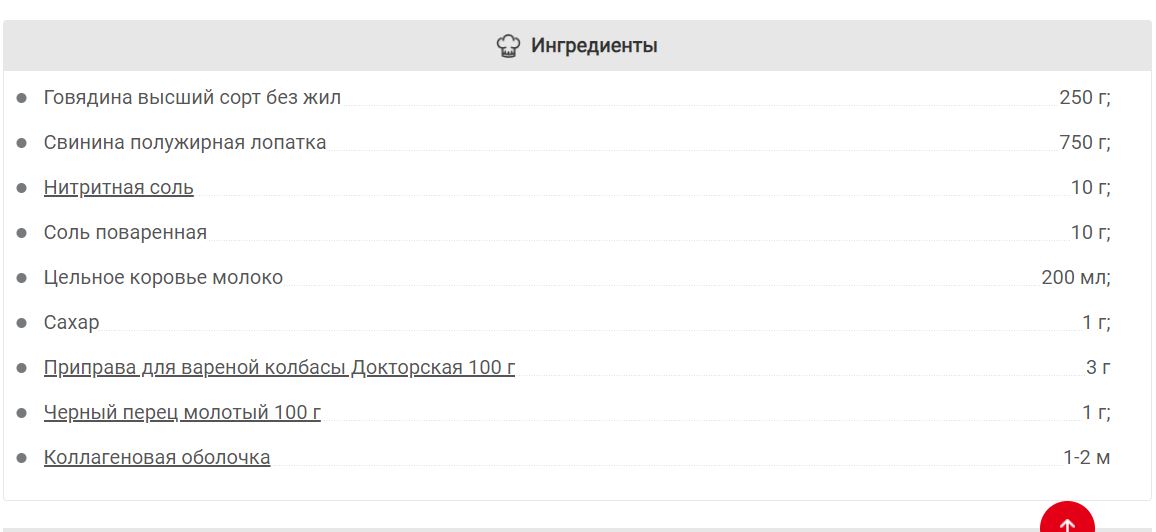Click the Сахар ingredient name
This screenshot has height=532, width=1156.
coord(72,322)
